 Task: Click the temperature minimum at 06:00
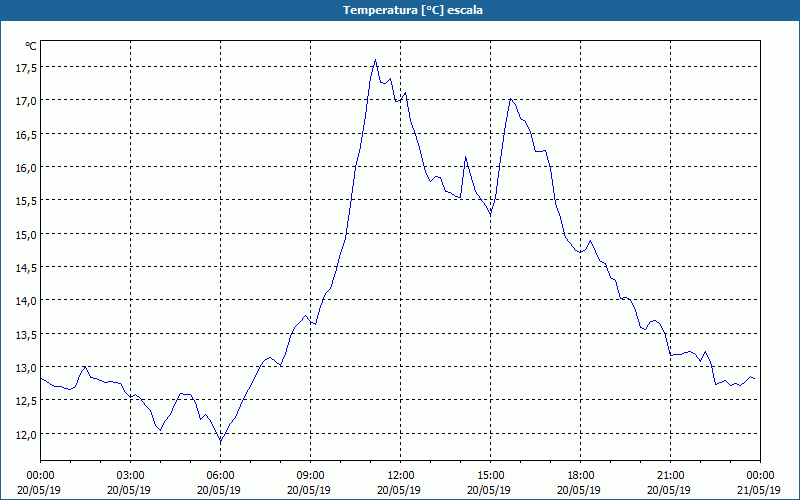coord(220,441)
